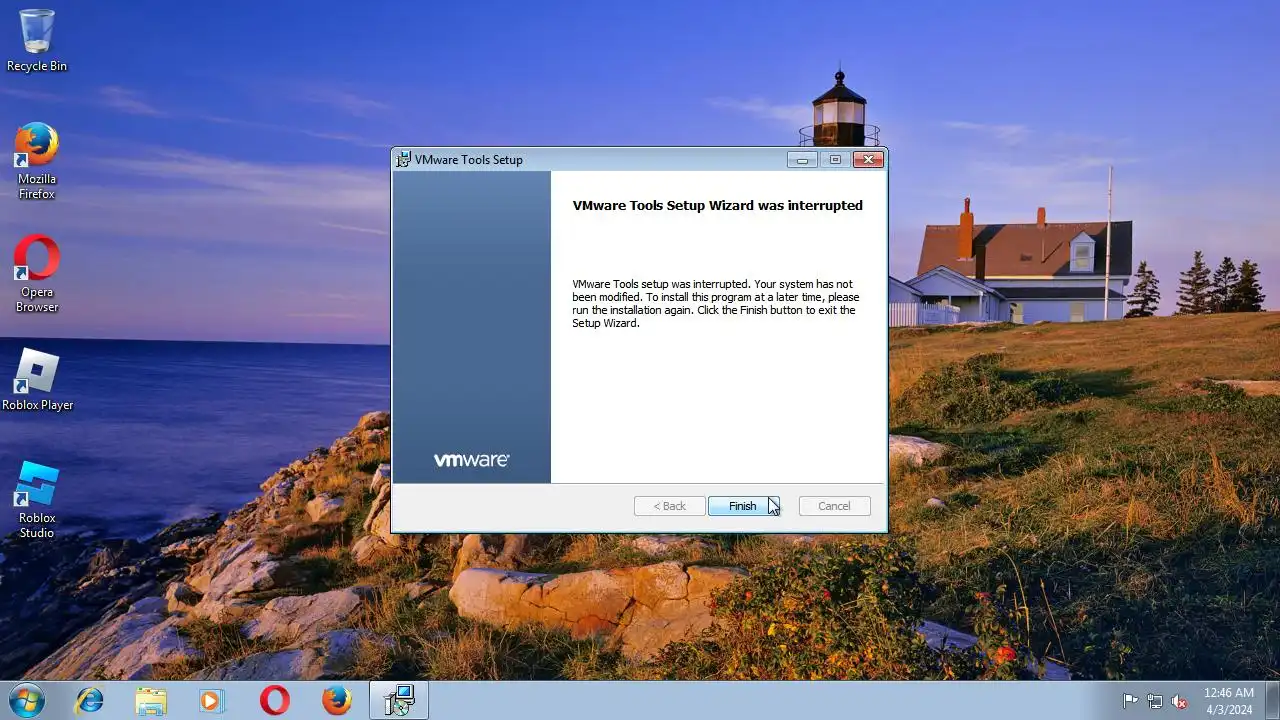Open the clock showing 12:46 AM
Screen dimensions: 1280x720
point(1229,700)
